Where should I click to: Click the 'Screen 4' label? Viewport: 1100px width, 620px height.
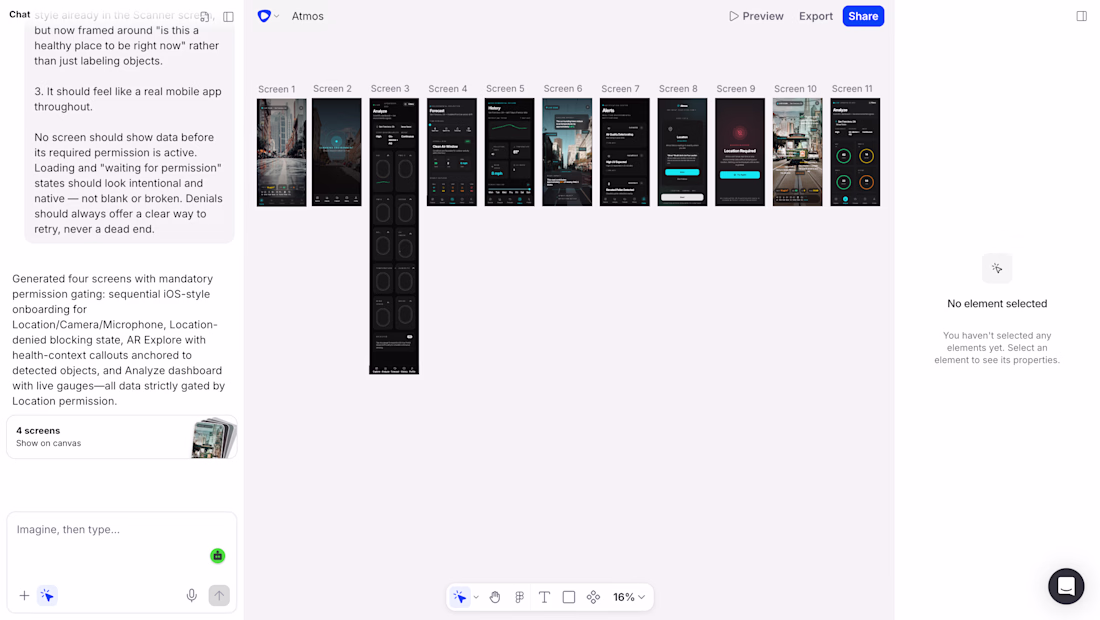point(448,88)
